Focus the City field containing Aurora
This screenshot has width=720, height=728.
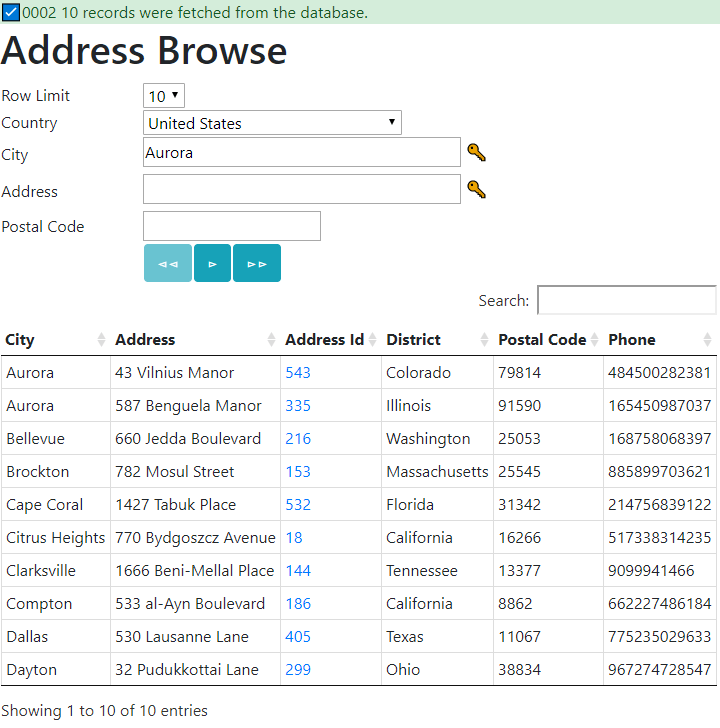point(301,153)
